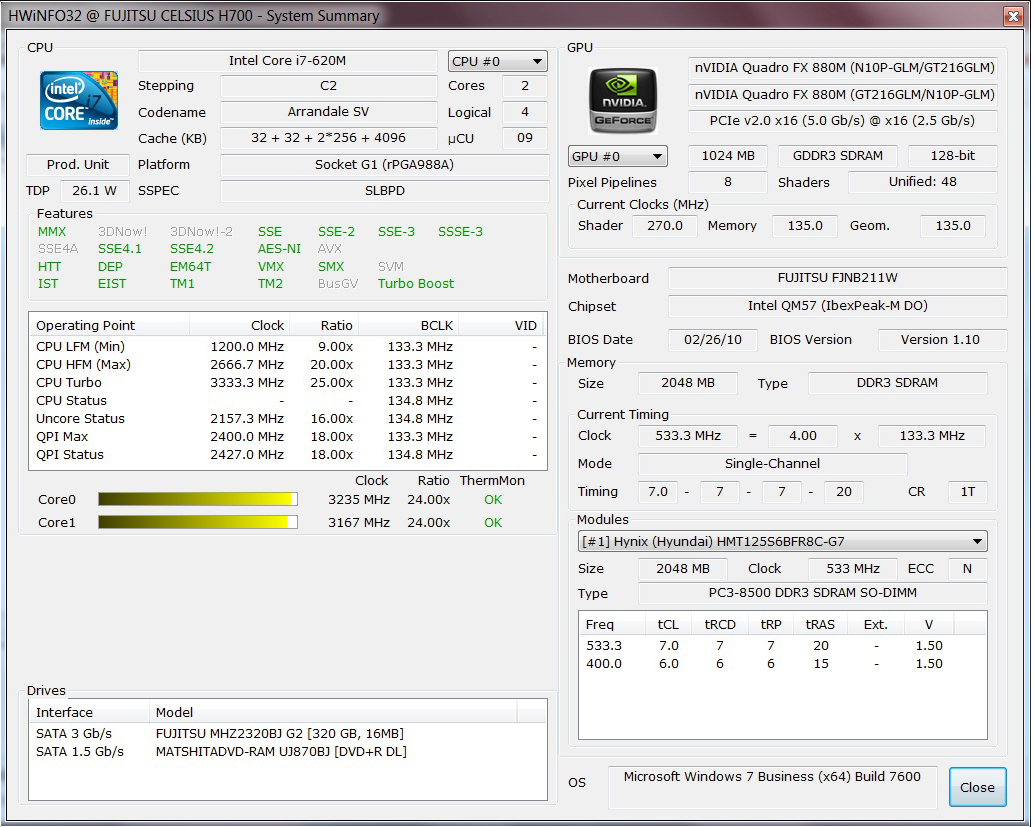1035x827 pixels.
Task: Click the Unified: 48 shaders field
Action: 922,182
